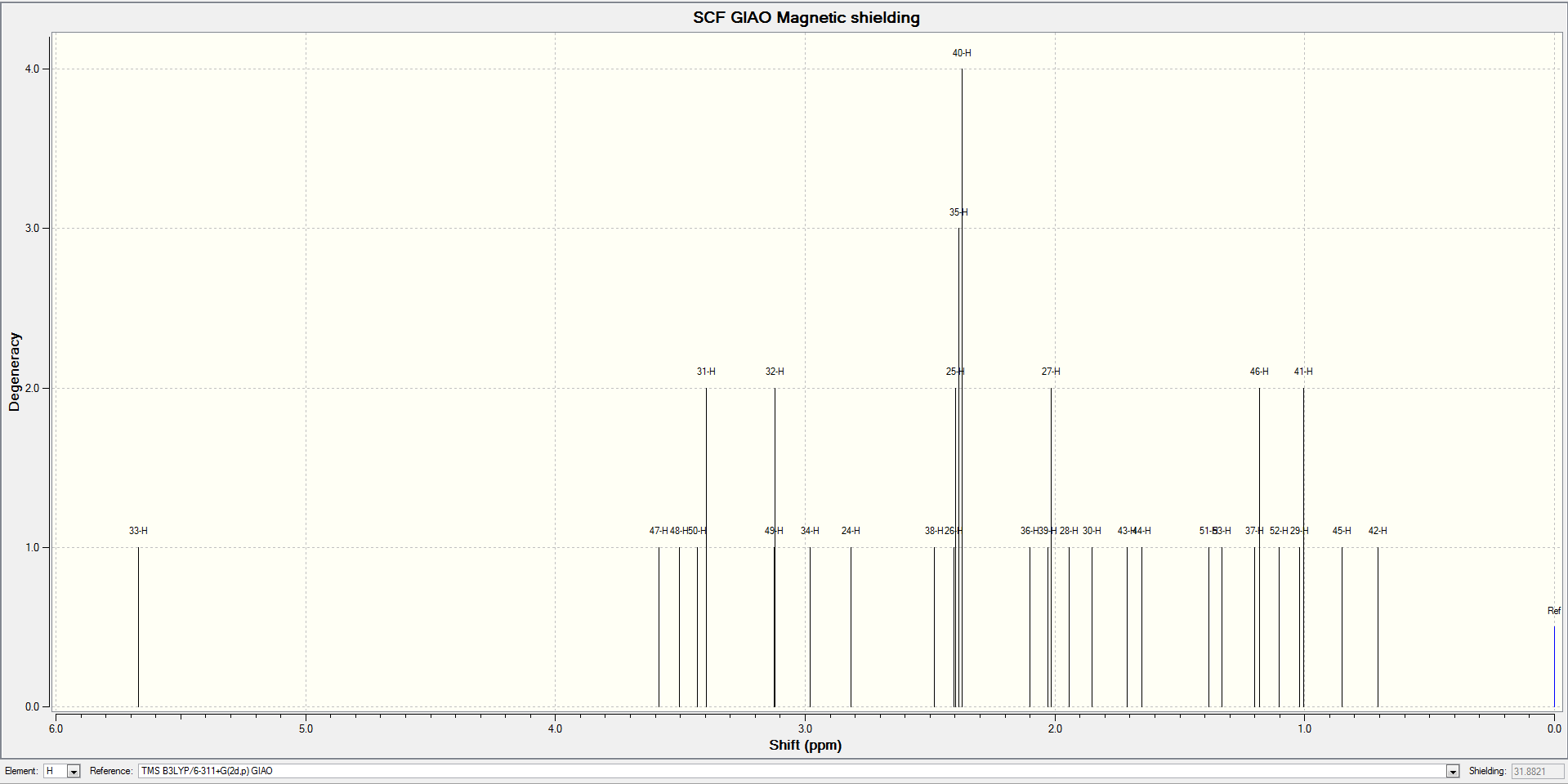This screenshot has height=784, width=1568.
Task: Select the 40-H peak label
Action: 962,53
